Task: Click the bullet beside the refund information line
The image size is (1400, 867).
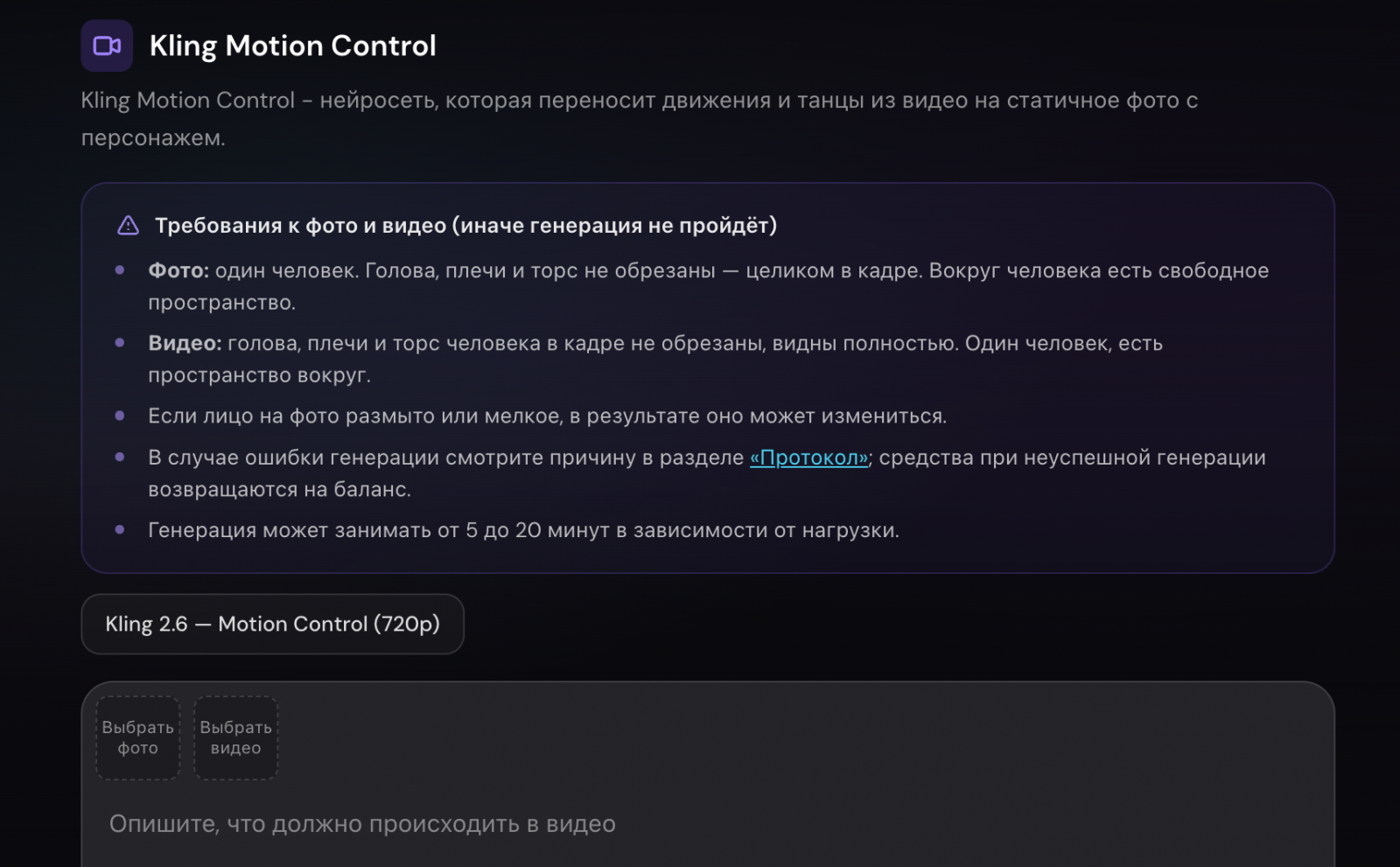Action: [x=119, y=458]
